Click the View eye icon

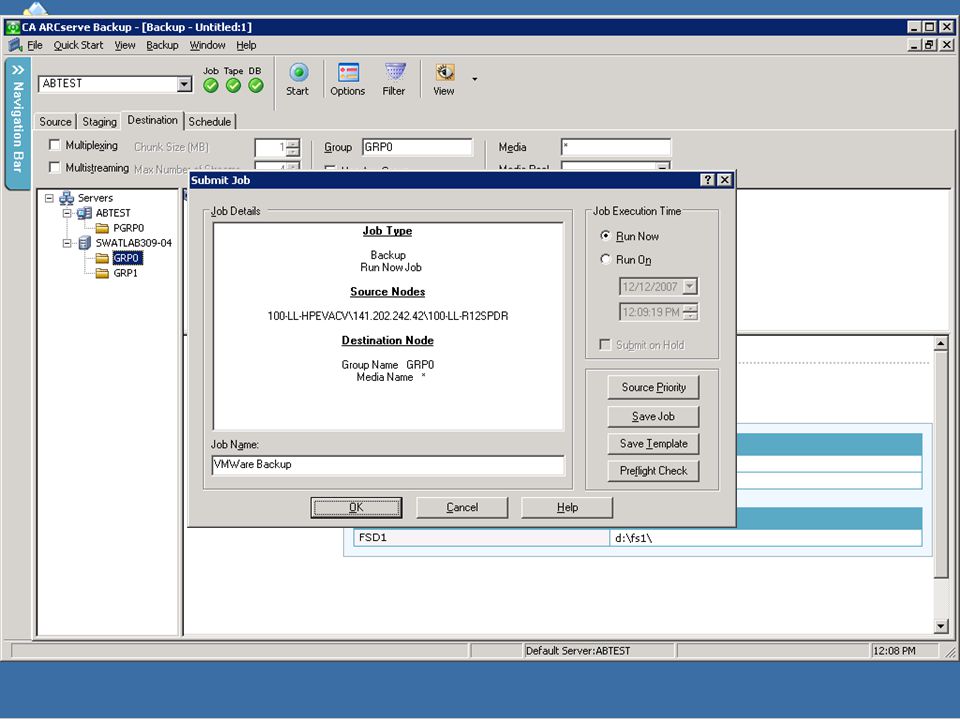[x=444, y=73]
